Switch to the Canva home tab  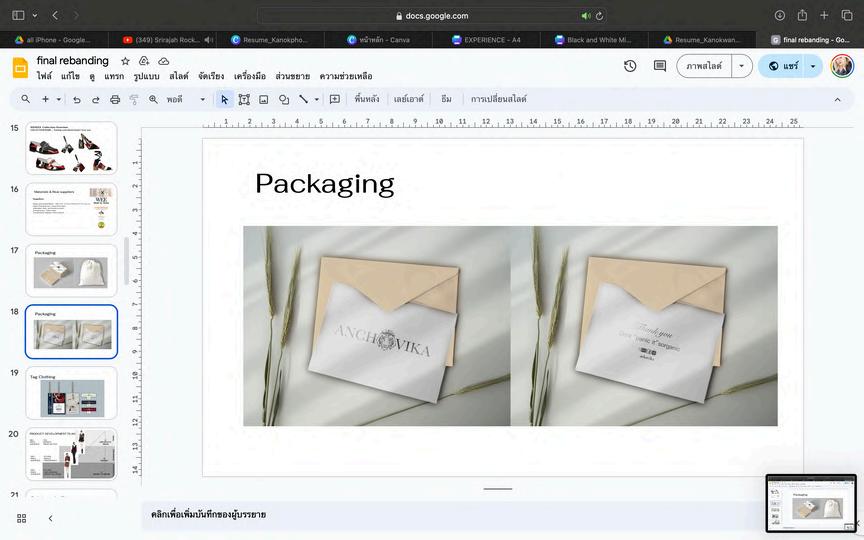click(378, 40)
